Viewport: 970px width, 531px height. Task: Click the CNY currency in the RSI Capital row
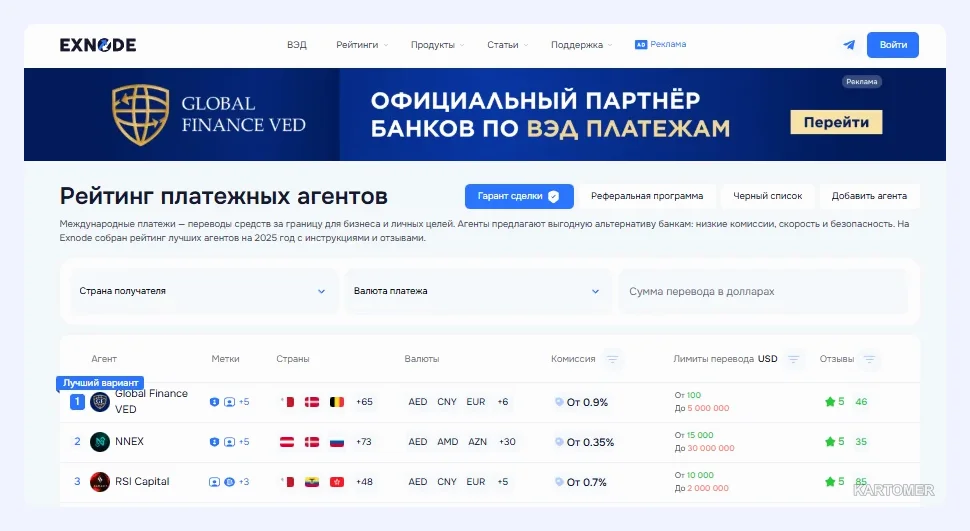coord(447,481)
